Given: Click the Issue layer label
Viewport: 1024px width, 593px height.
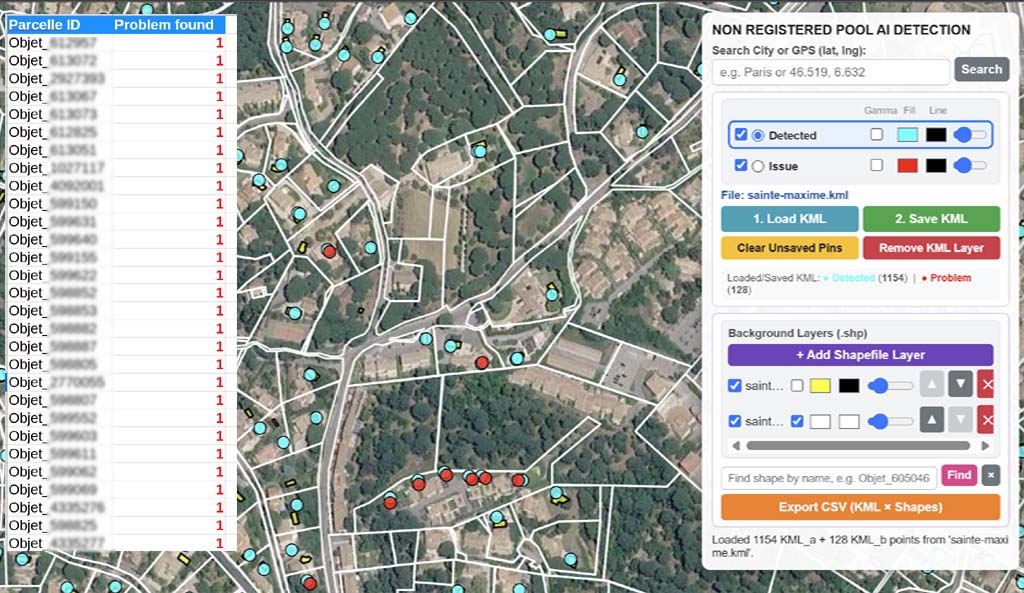Looking at the screenshot, I should coord(783,166).
